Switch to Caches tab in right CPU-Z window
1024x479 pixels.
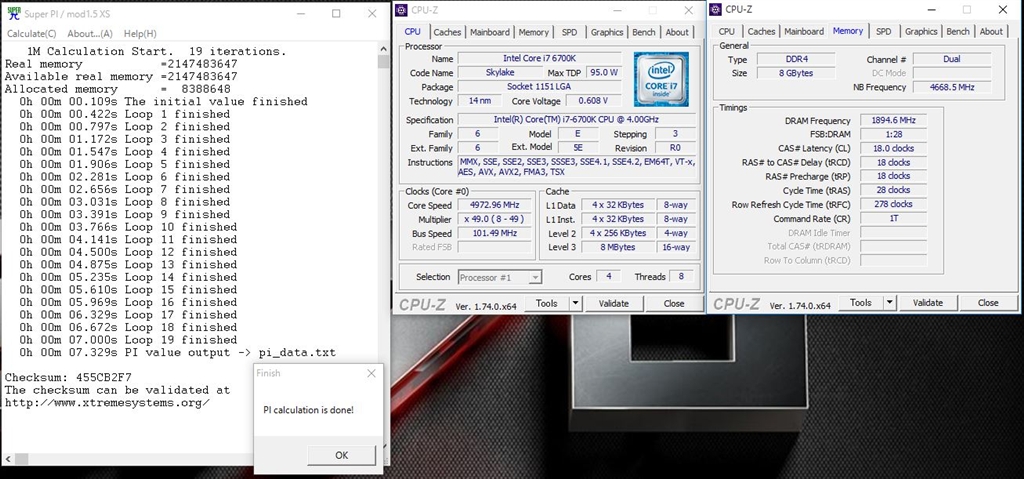(x=761, y=31)
